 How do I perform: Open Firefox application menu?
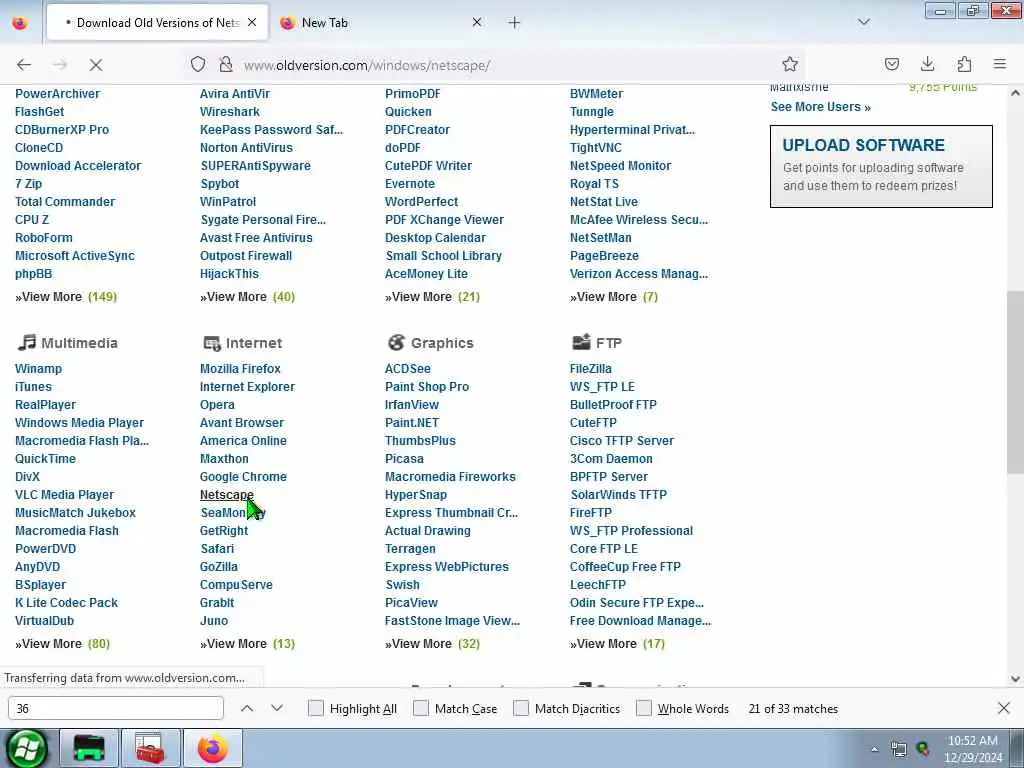tap(1000, 64)
